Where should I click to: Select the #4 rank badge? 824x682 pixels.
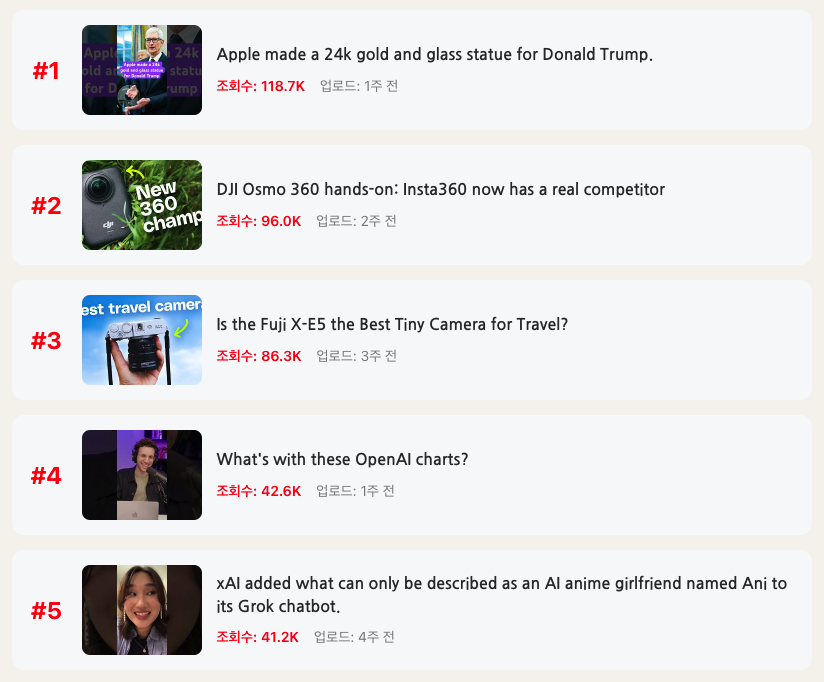[x=46, y=476]
